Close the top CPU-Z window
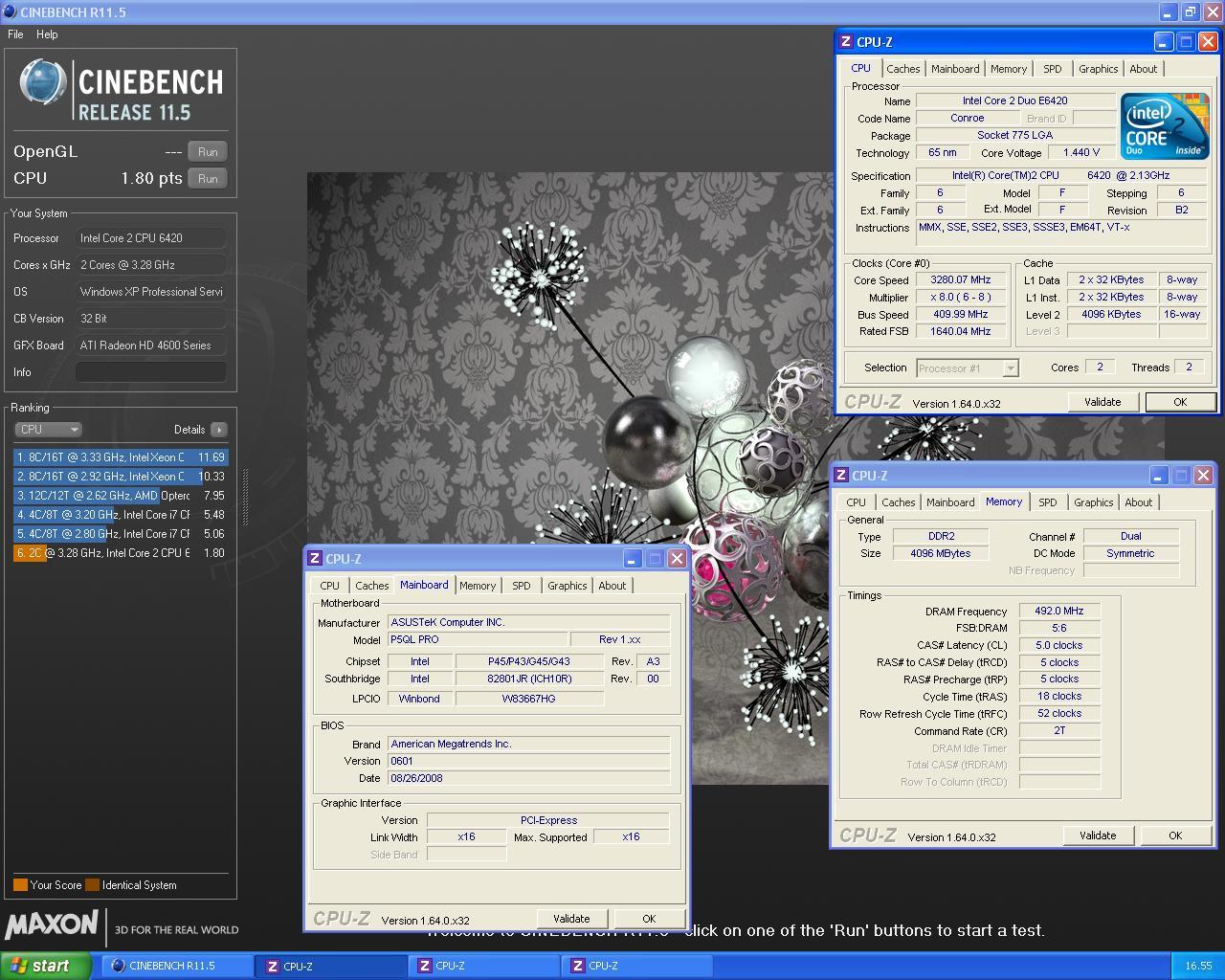Viewport: 1225px width, 980px height. 1208,42
